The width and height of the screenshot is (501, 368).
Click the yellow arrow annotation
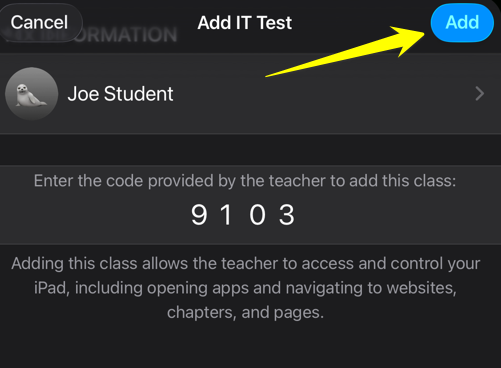pyautogui.click(x=345, y=52)
